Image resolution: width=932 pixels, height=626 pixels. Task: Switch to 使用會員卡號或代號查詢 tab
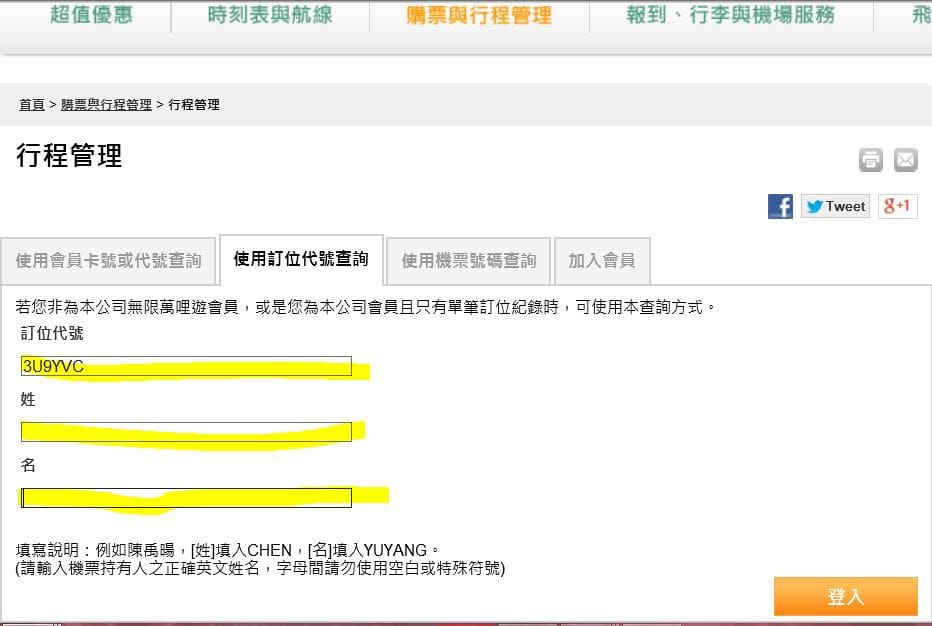coord(108,261)
